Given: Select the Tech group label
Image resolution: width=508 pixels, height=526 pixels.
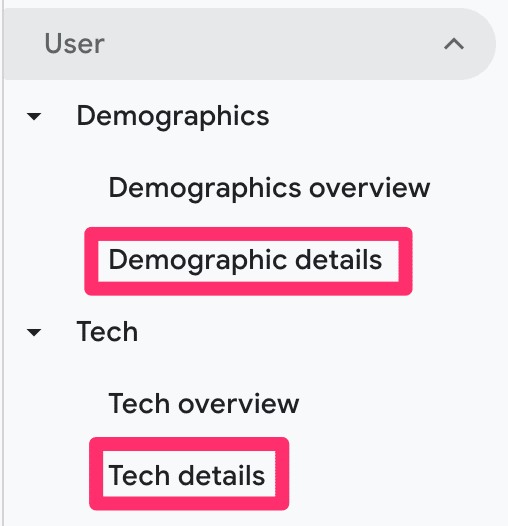Looking at the screenshot, I should coord(107,331).
